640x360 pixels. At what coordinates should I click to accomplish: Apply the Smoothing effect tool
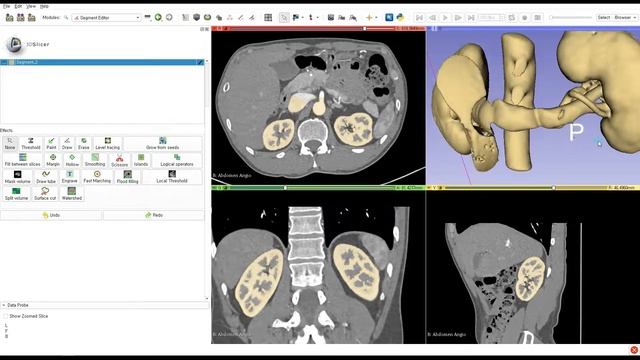[x=95, y=160]
